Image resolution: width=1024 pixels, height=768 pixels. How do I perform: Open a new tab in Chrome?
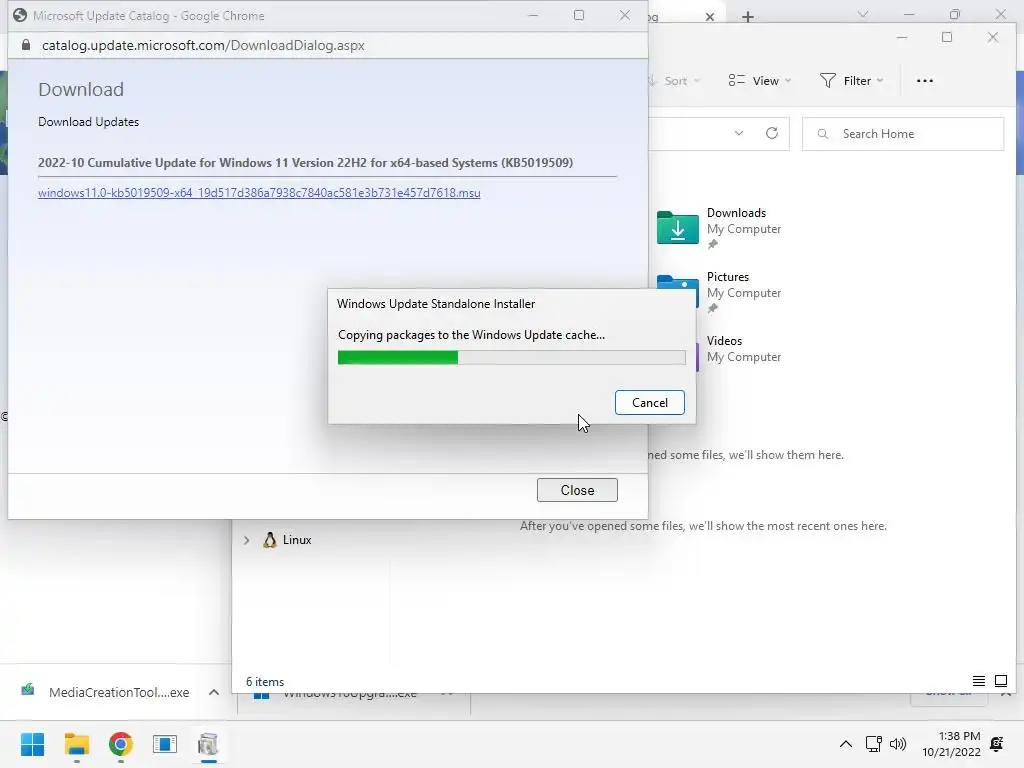748,16
